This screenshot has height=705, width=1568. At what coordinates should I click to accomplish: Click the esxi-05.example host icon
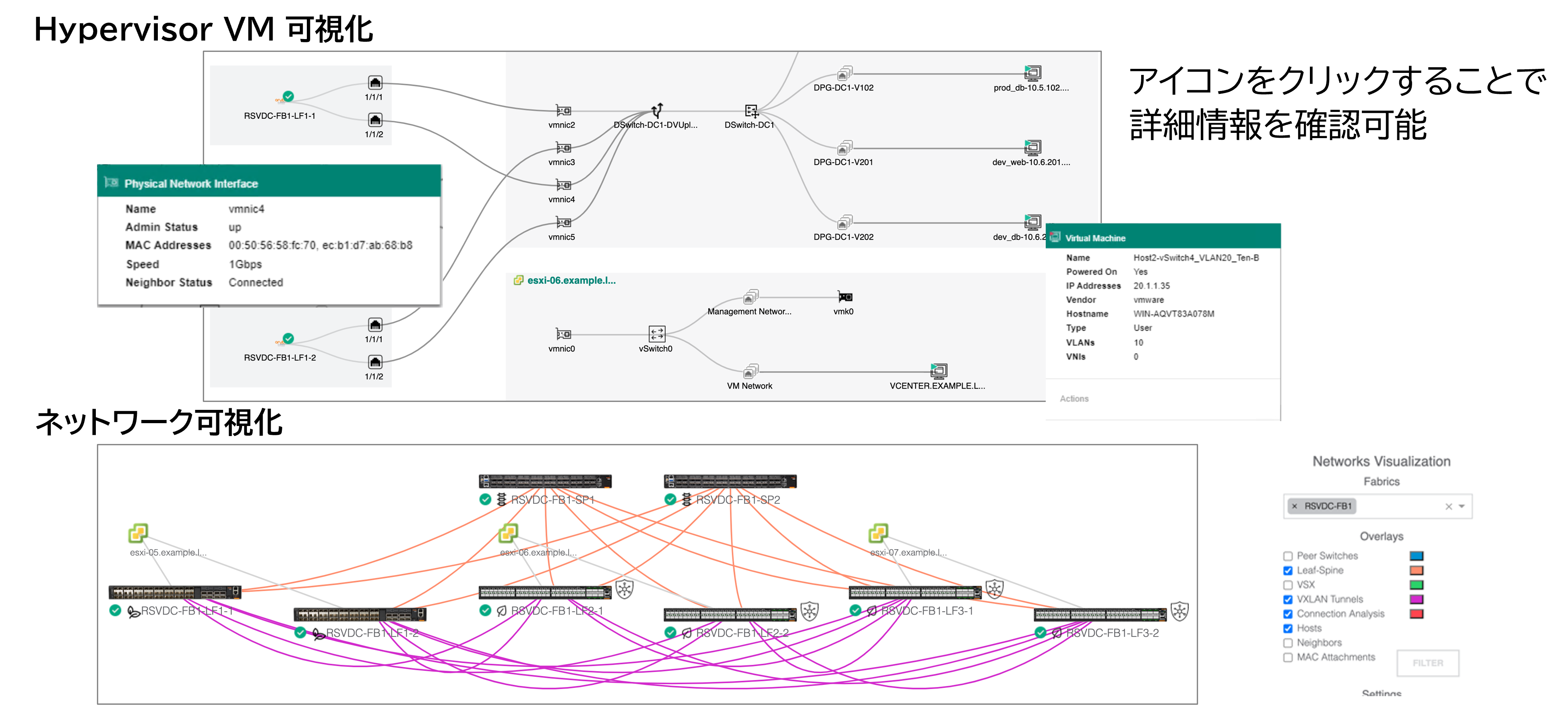coord(139,533)
